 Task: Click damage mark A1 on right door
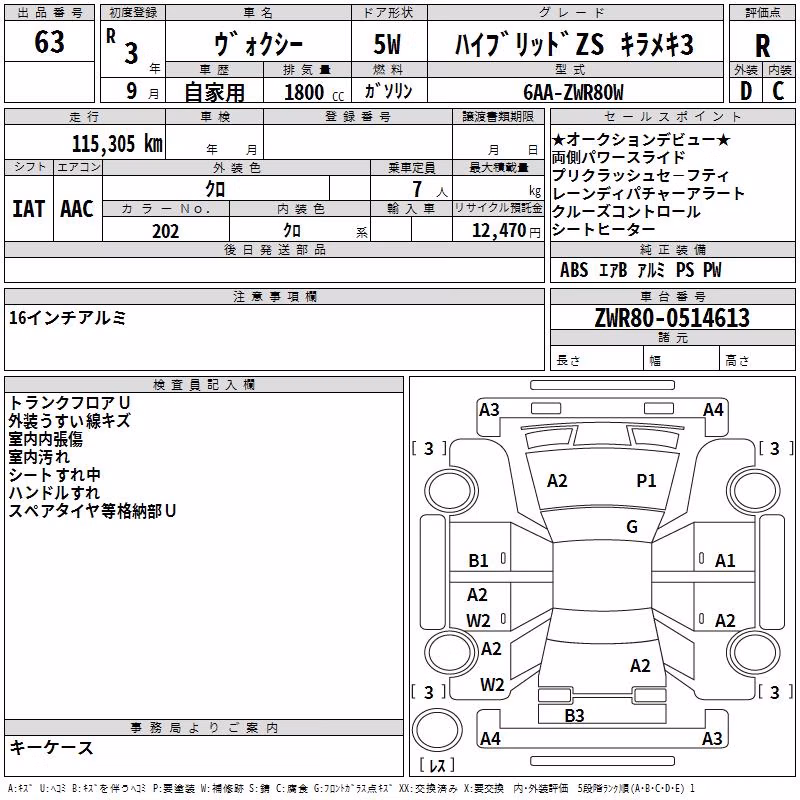coord(725,561)
